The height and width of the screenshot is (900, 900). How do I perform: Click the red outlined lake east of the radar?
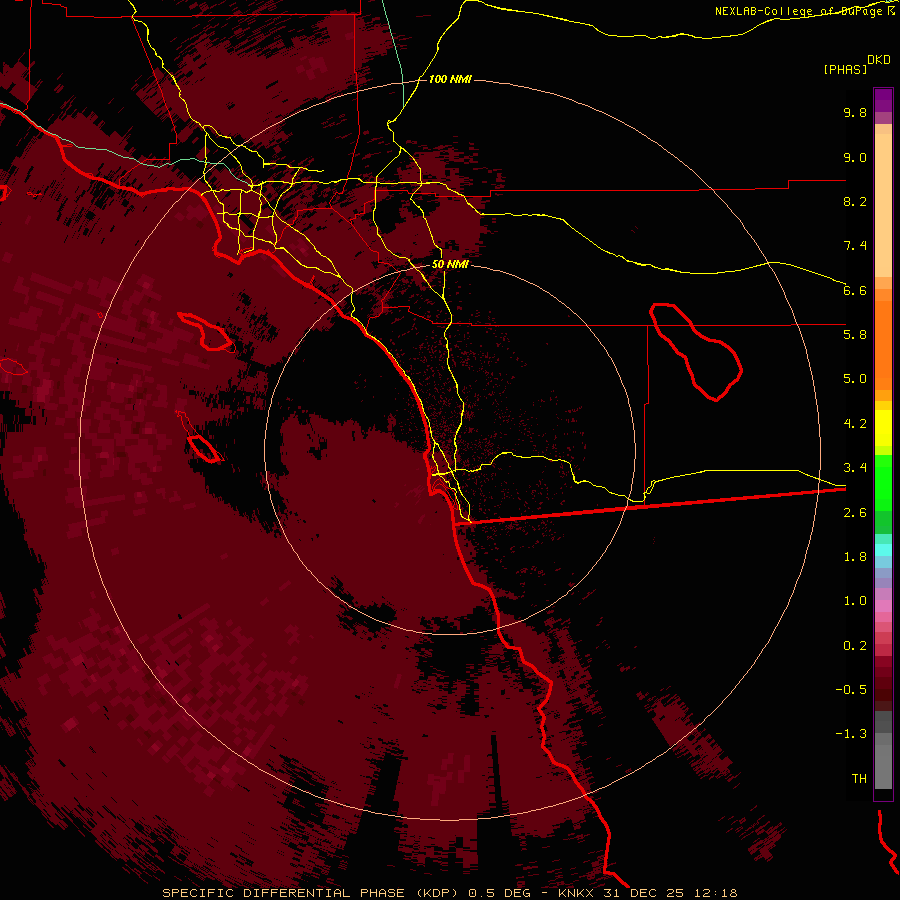pos(696,351)
